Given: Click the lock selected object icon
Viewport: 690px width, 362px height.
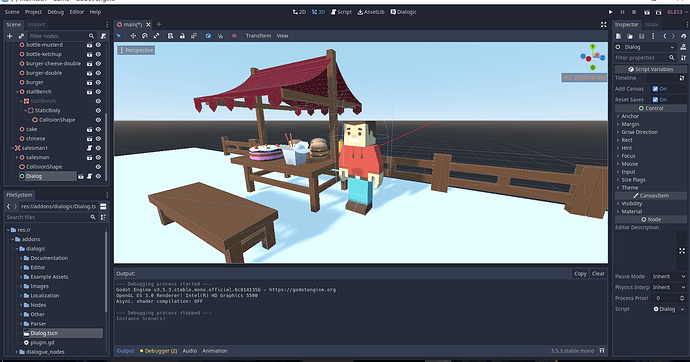Looking at the screenshot, I should pos(182,36).
